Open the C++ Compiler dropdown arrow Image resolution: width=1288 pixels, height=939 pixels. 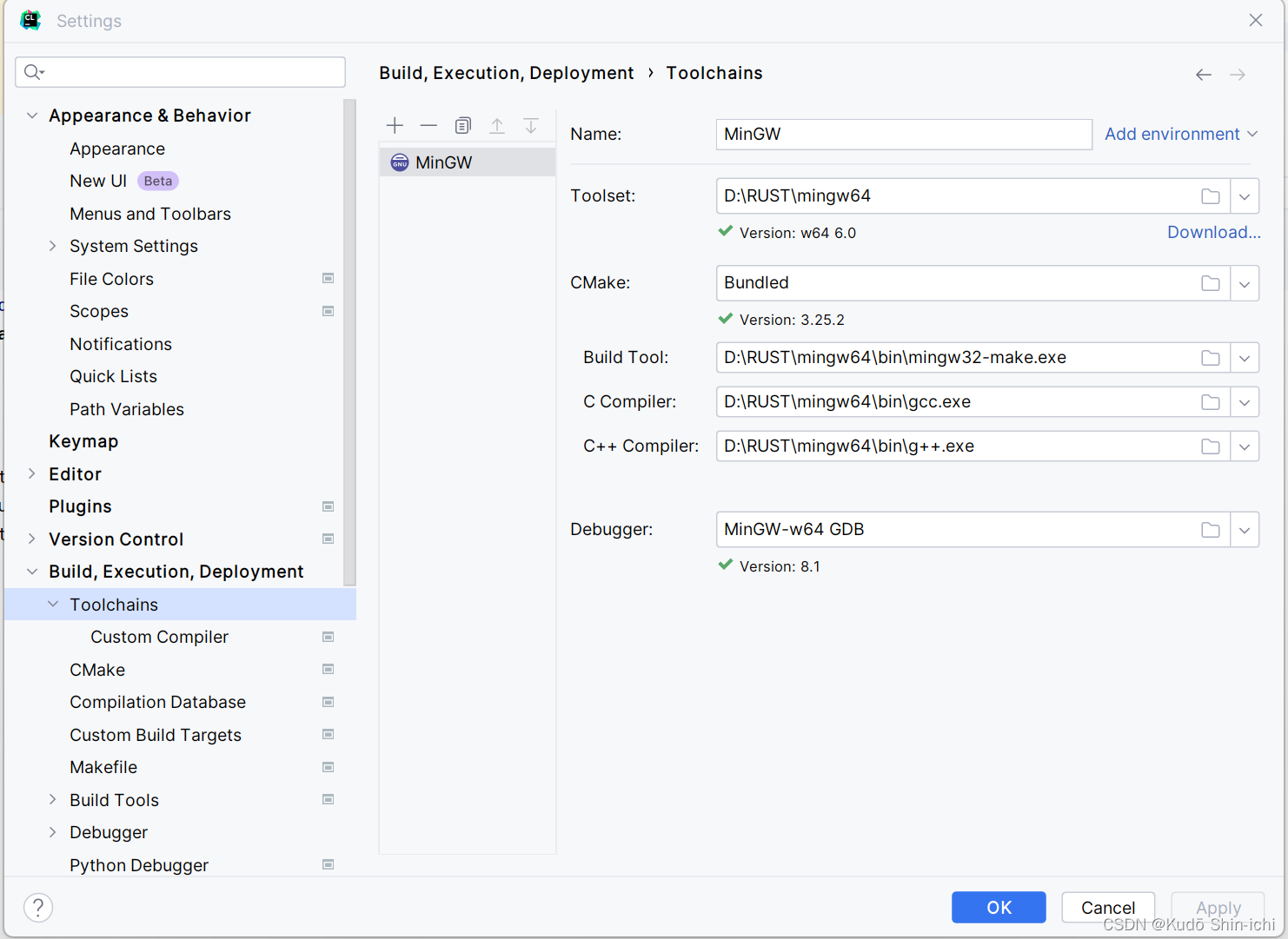pos(1245,446)
